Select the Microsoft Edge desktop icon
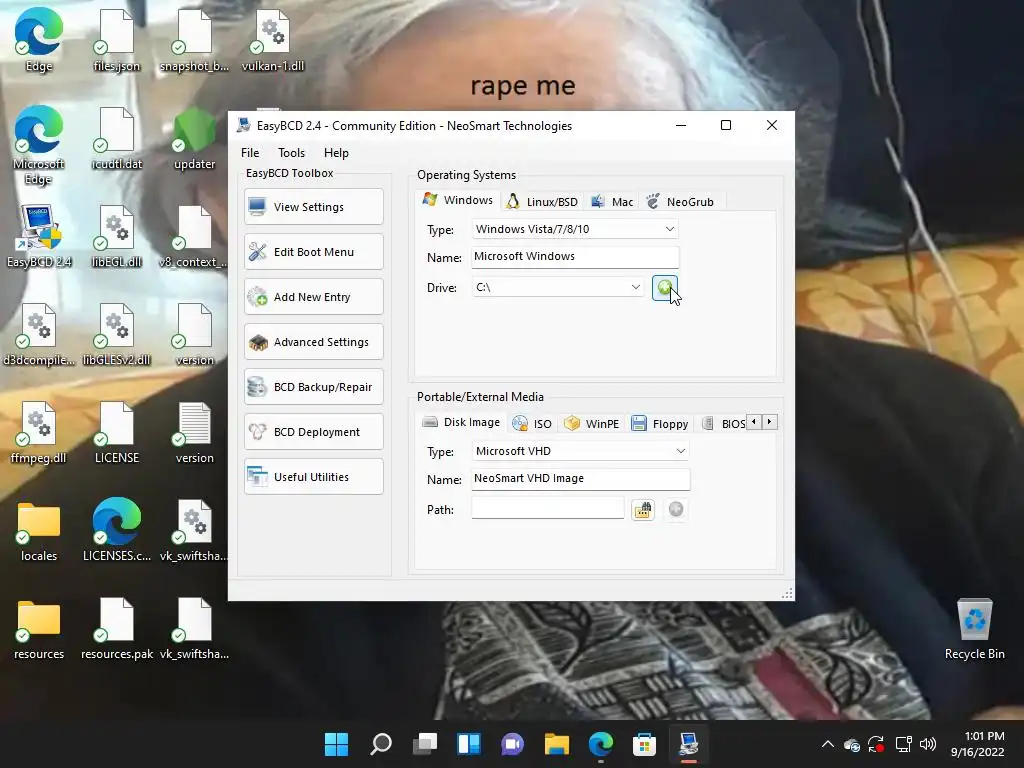The image size is (1024, 768). [39, 145]
